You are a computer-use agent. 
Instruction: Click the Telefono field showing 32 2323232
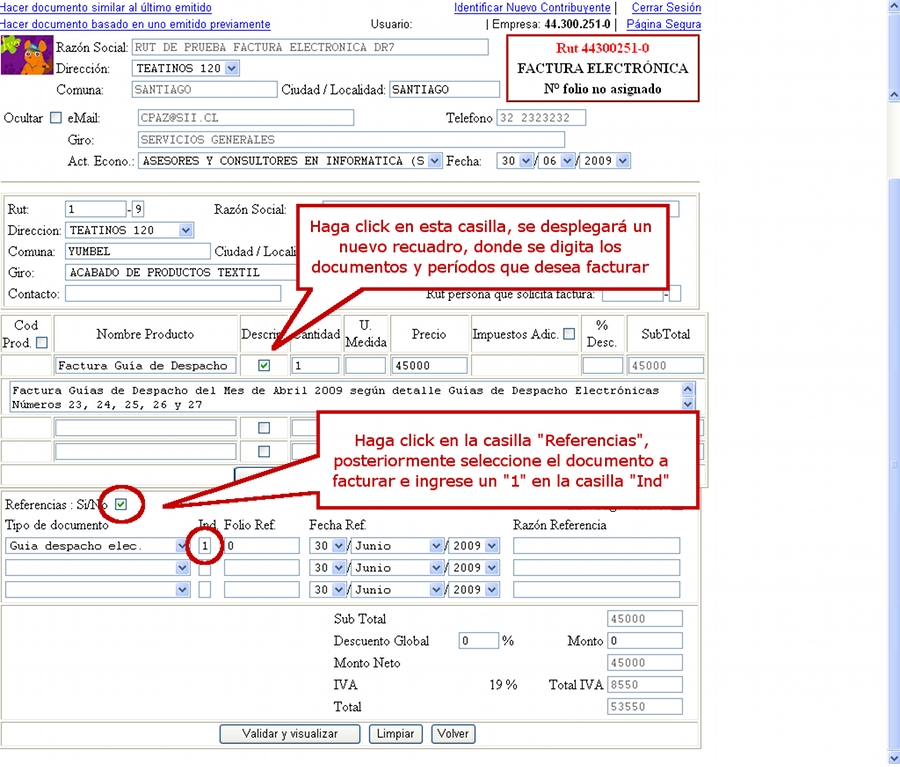[541, 118]
